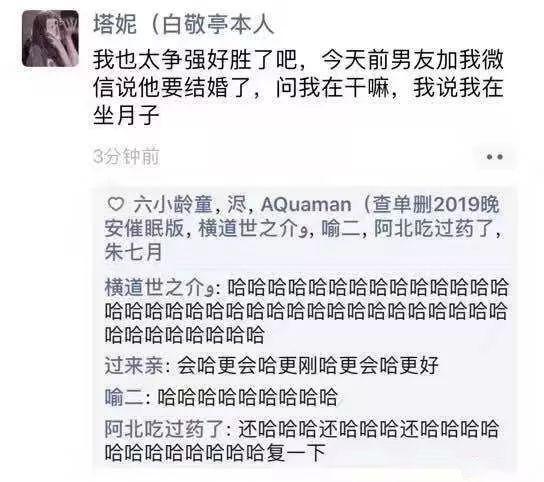The width and height of the screenshot is (544, 482).
Task: Reply to 喻二's 哈哈哈 comment text
Action: coord(247,397)
